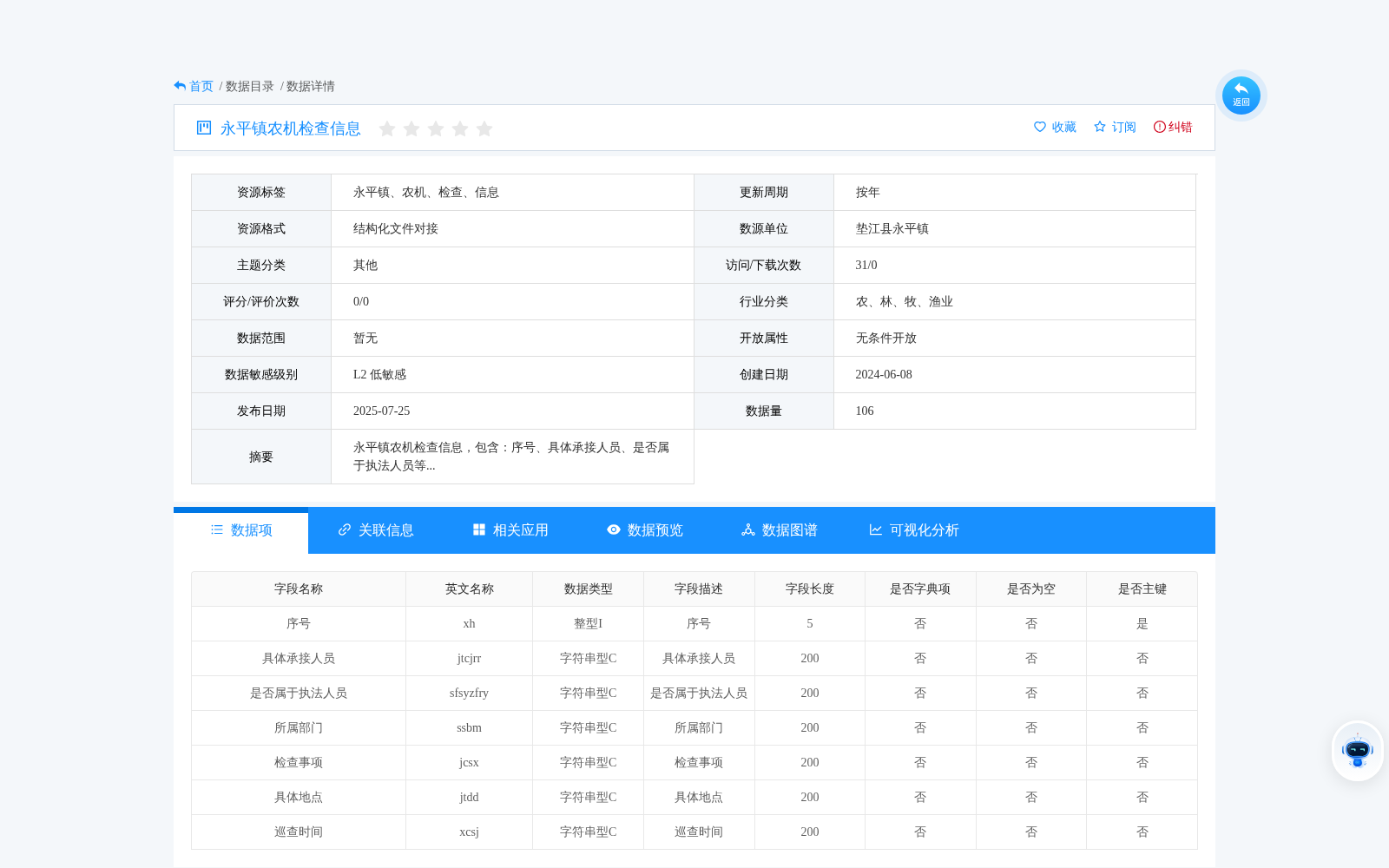
Task: Select the xcsj cell
Action: (470, 832)
